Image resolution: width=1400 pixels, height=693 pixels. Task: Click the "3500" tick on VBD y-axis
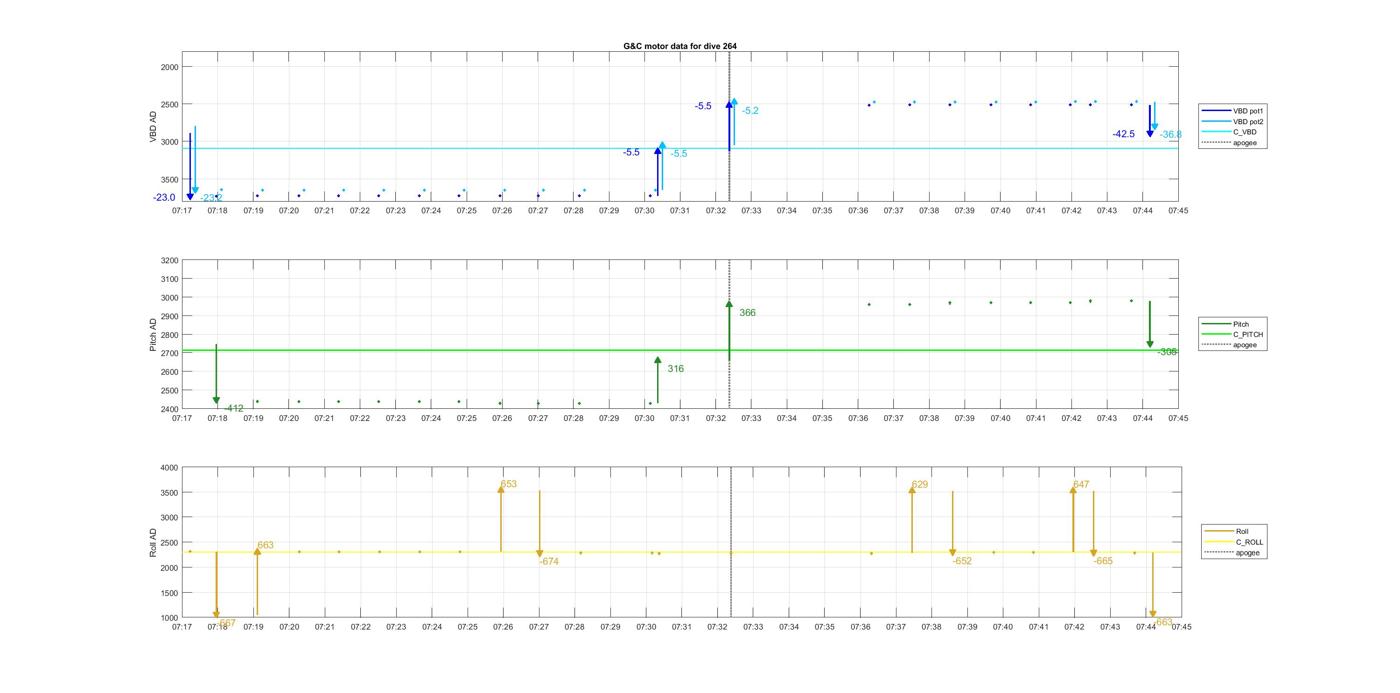169,179
